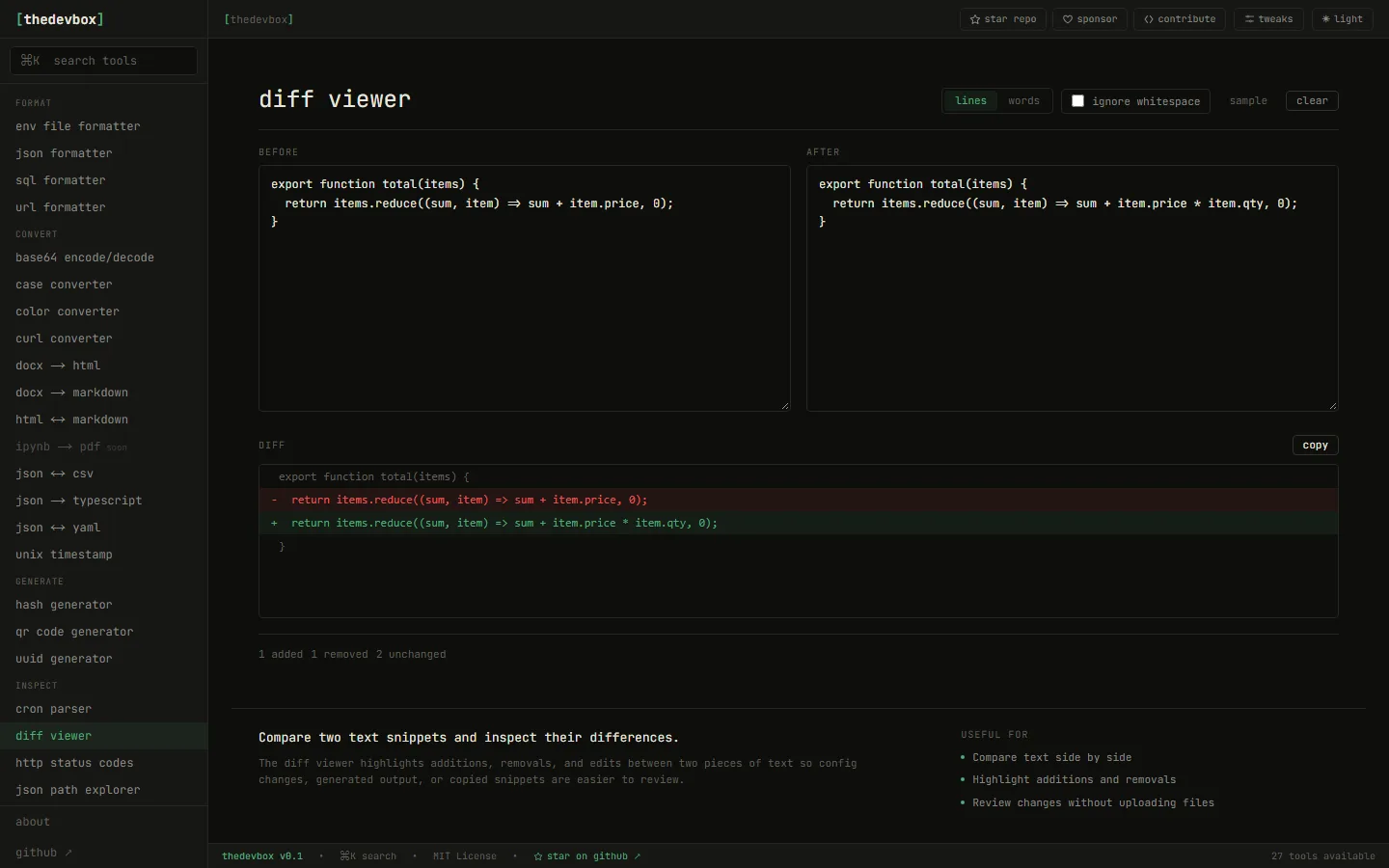
Task: Open url formatter tool
Action: (103, 207)
